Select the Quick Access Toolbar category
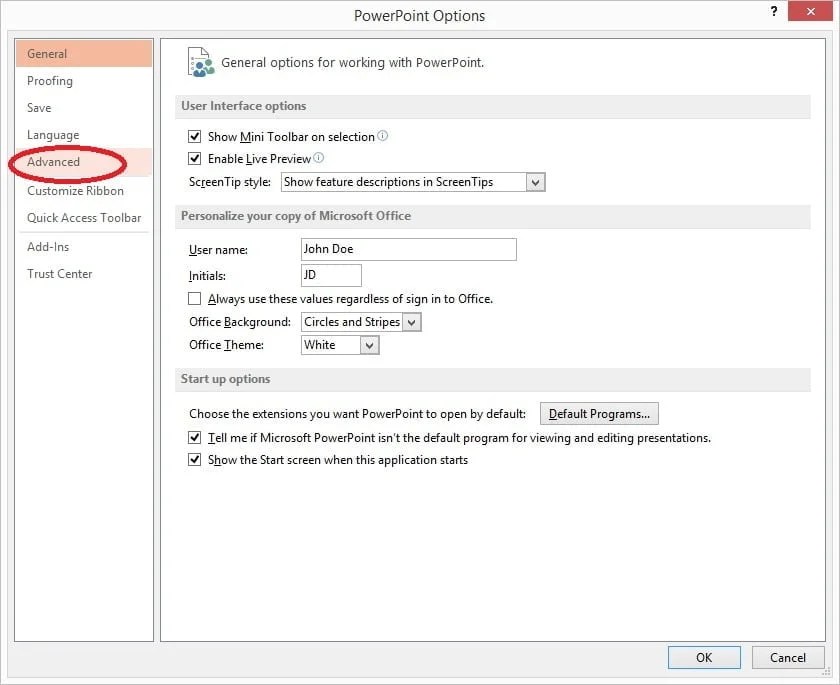The width and height of the screenshot is (840, 685). click(84, 217)
